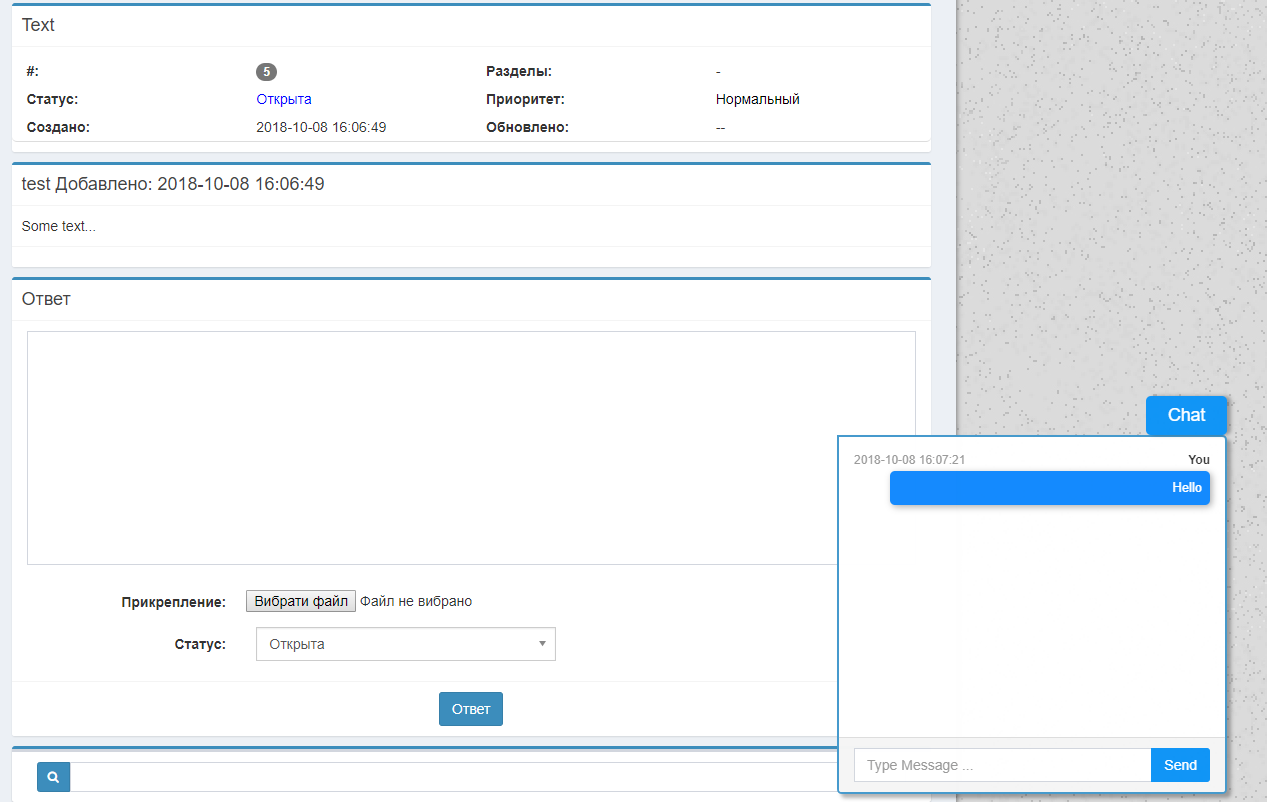The width and height of the screenshot is (1267, 802).
Task: Click the "Some text..." message body
Action: [x=59, y=226]
